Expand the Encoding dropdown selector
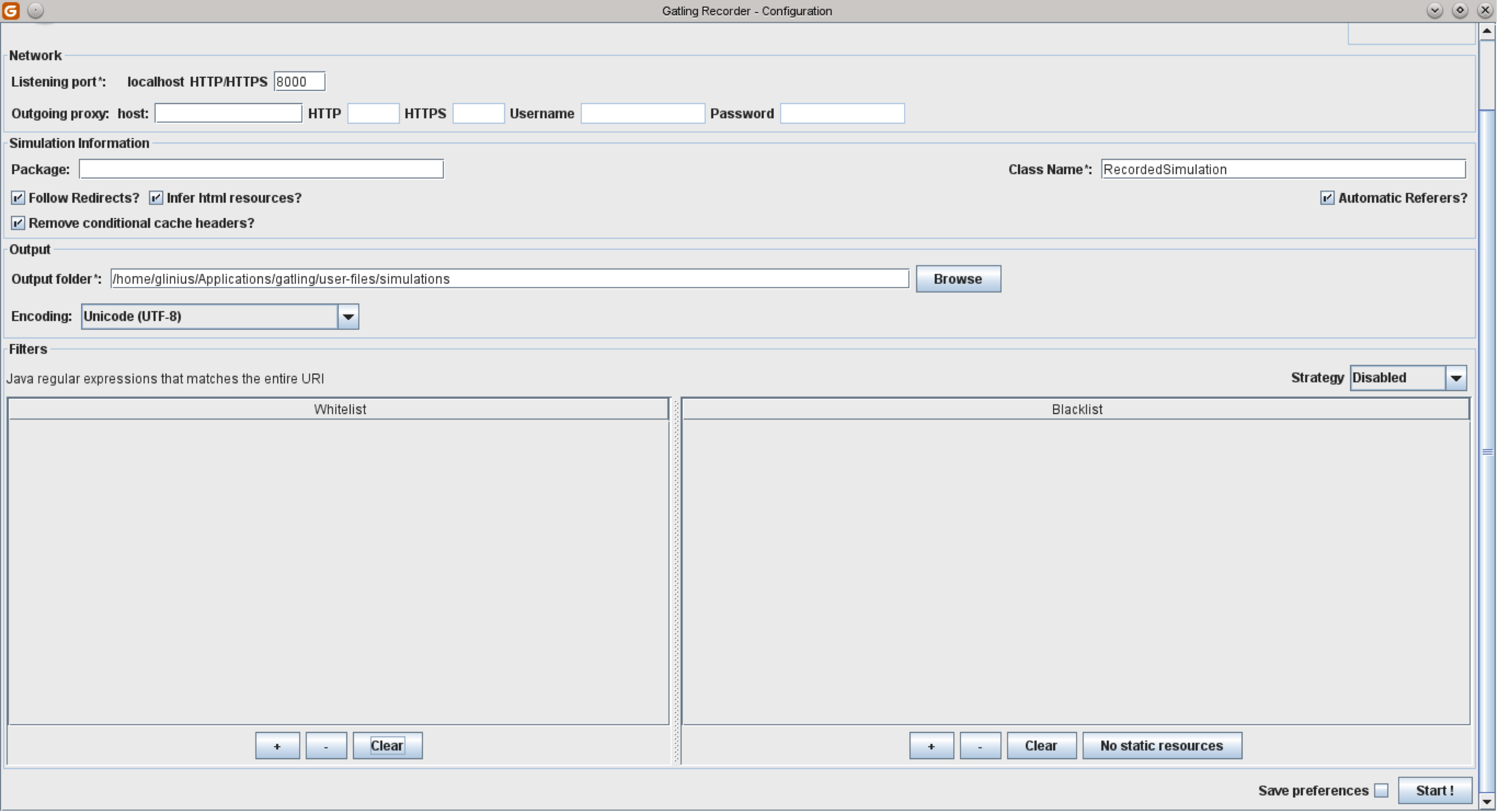This screenshot has height=812, width=1497. pyautogui.click(x=348, y=316)
